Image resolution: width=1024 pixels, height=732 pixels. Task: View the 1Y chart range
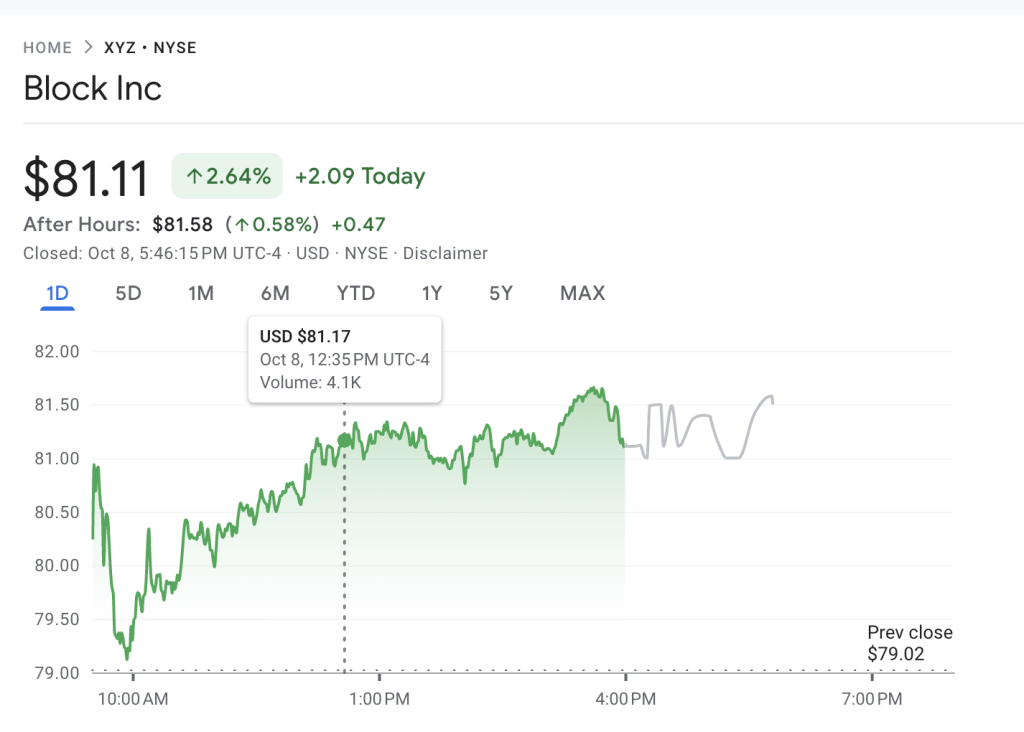432,293
